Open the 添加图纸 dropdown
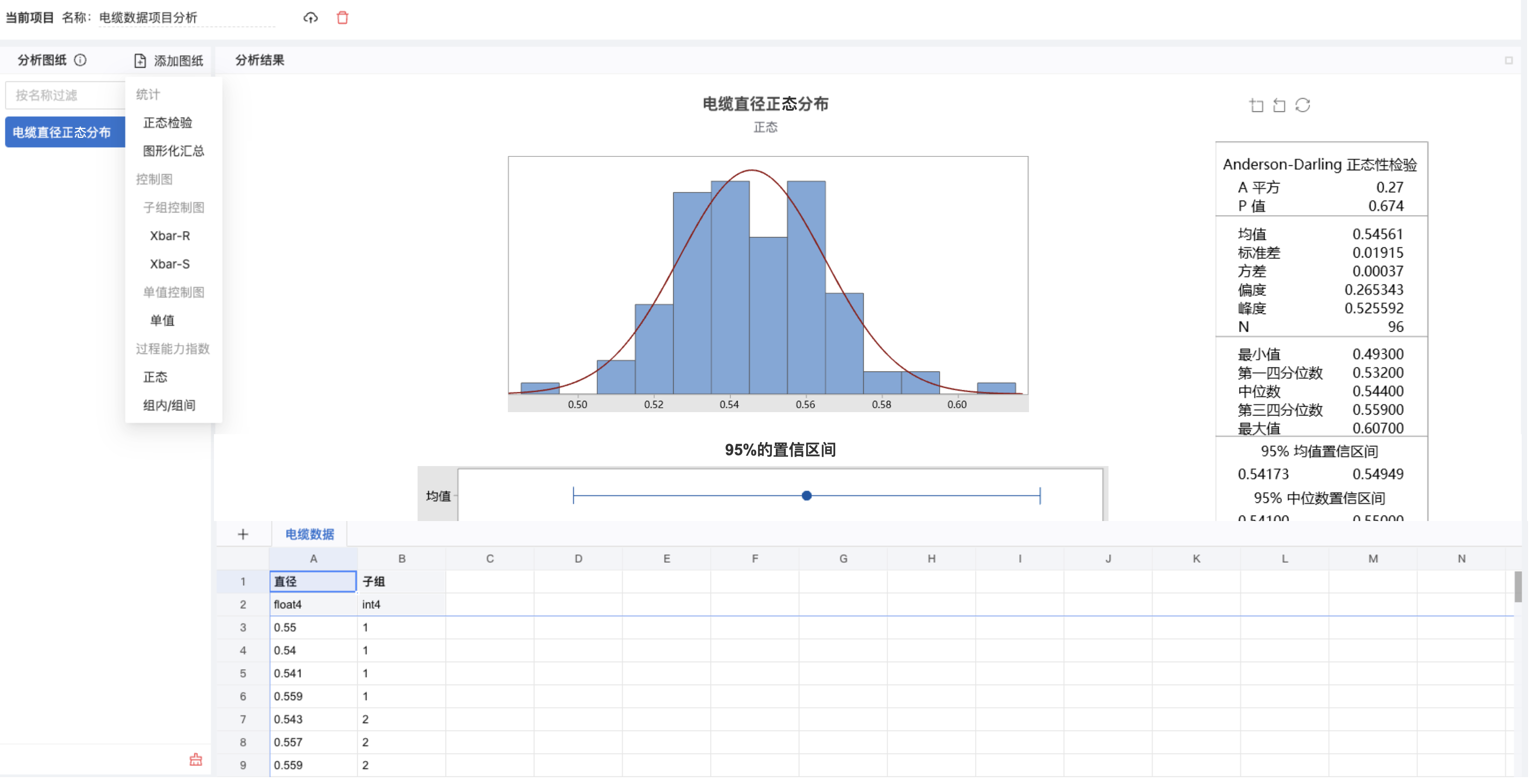 click(169, 61)
